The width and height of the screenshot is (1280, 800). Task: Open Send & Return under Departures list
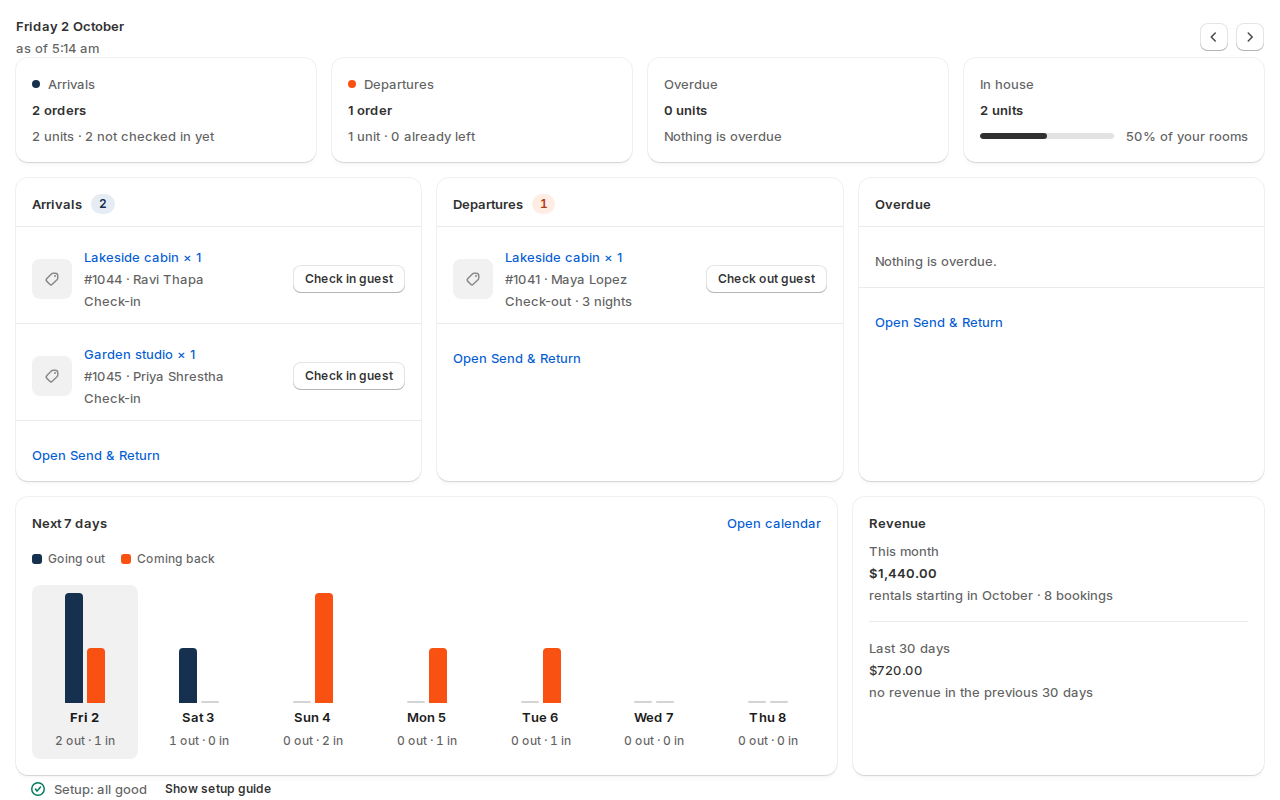pos(517,358)
